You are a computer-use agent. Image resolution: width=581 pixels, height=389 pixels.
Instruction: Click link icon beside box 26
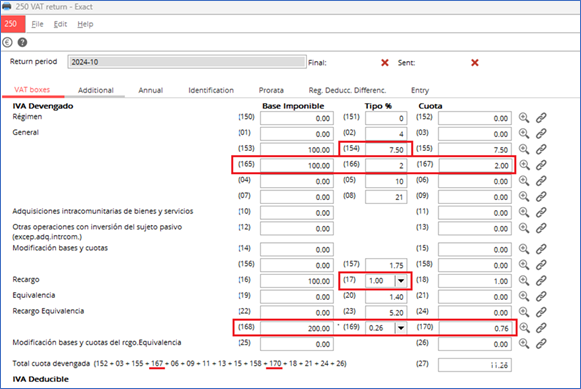tap(541, 343)
